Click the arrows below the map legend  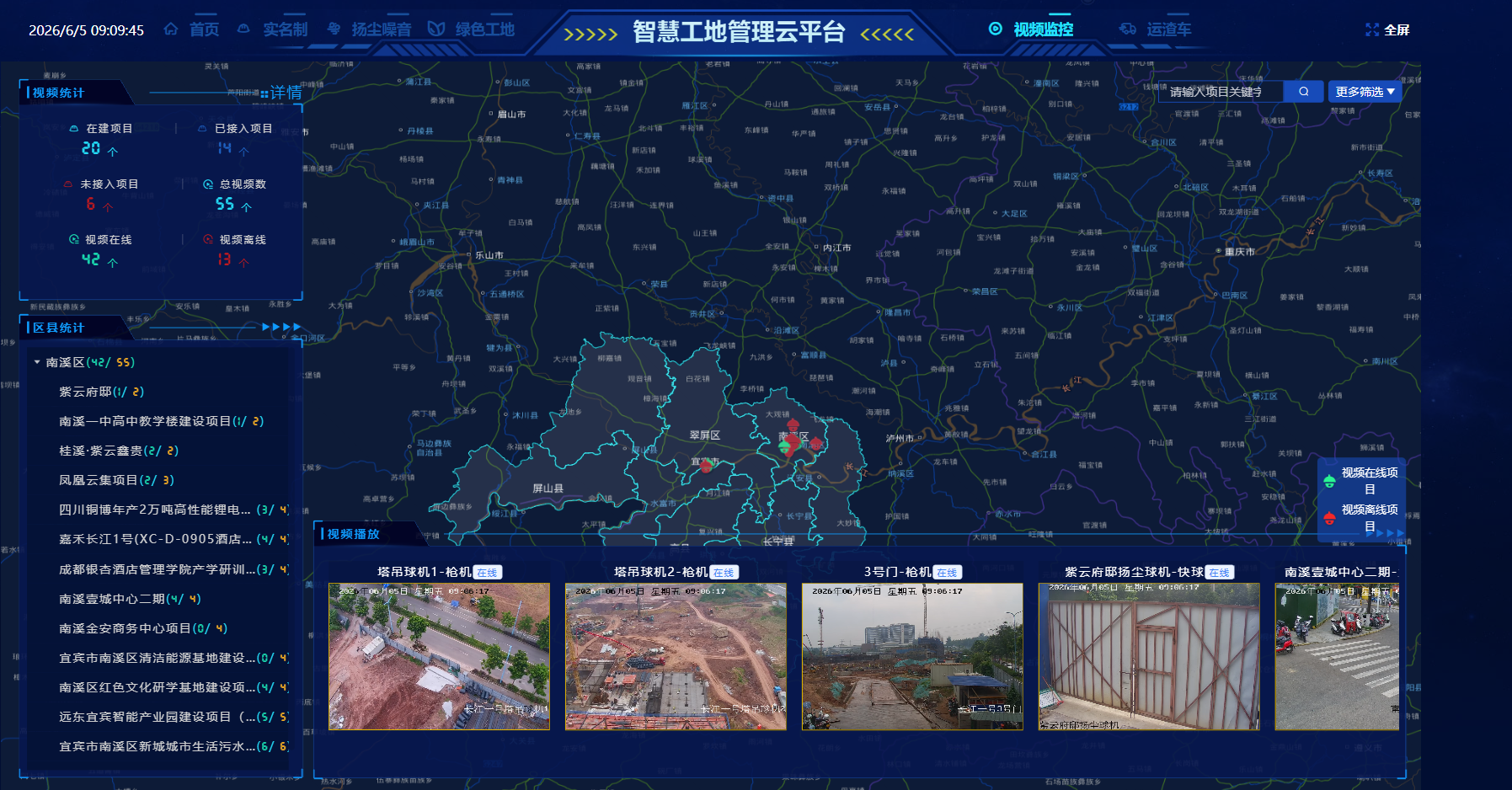click(x=1386, y=533)
